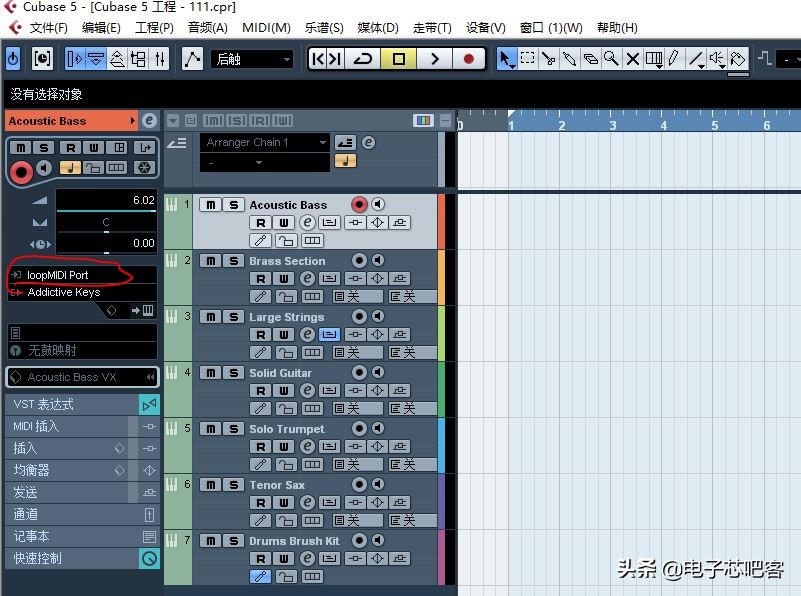Solo the Large Strings track
This screenshot has width=801, height=596.
tap(233, 317)
